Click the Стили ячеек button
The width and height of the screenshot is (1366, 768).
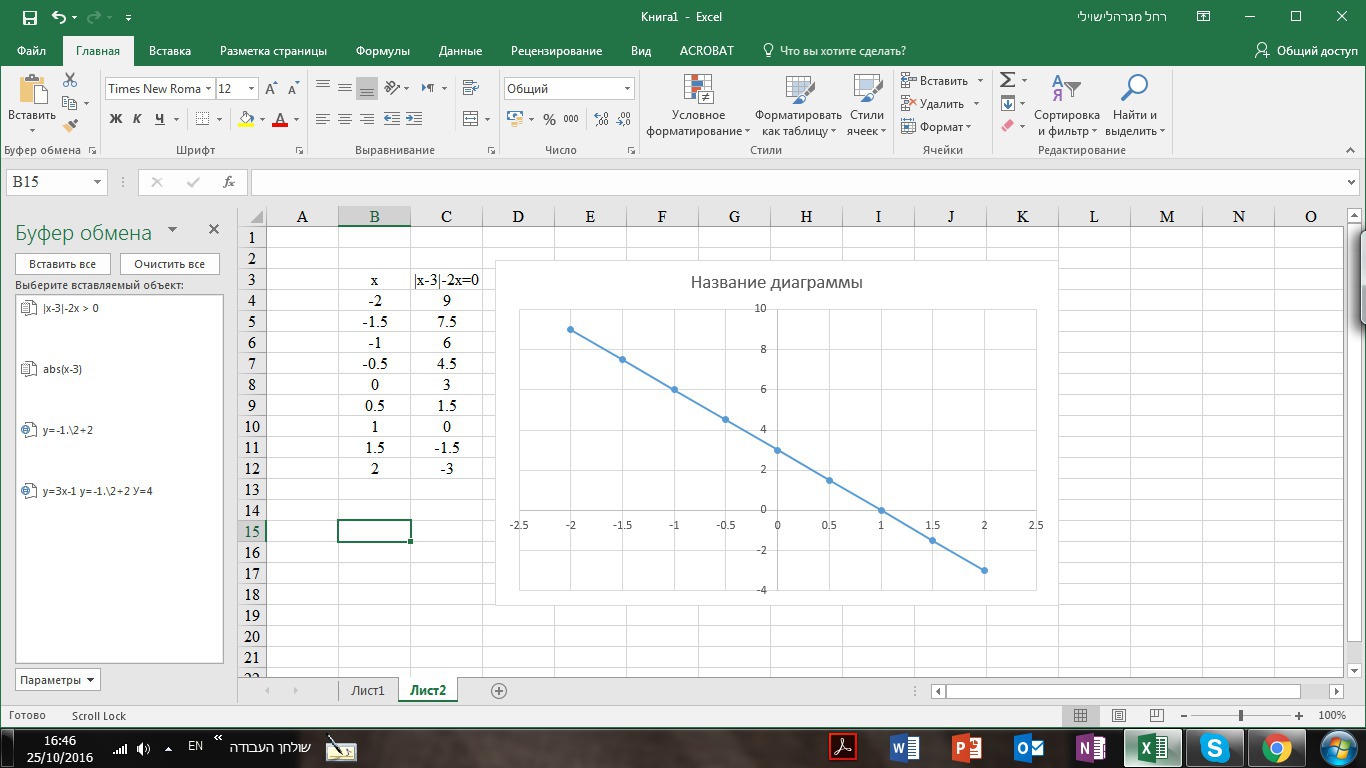[866, 105]
